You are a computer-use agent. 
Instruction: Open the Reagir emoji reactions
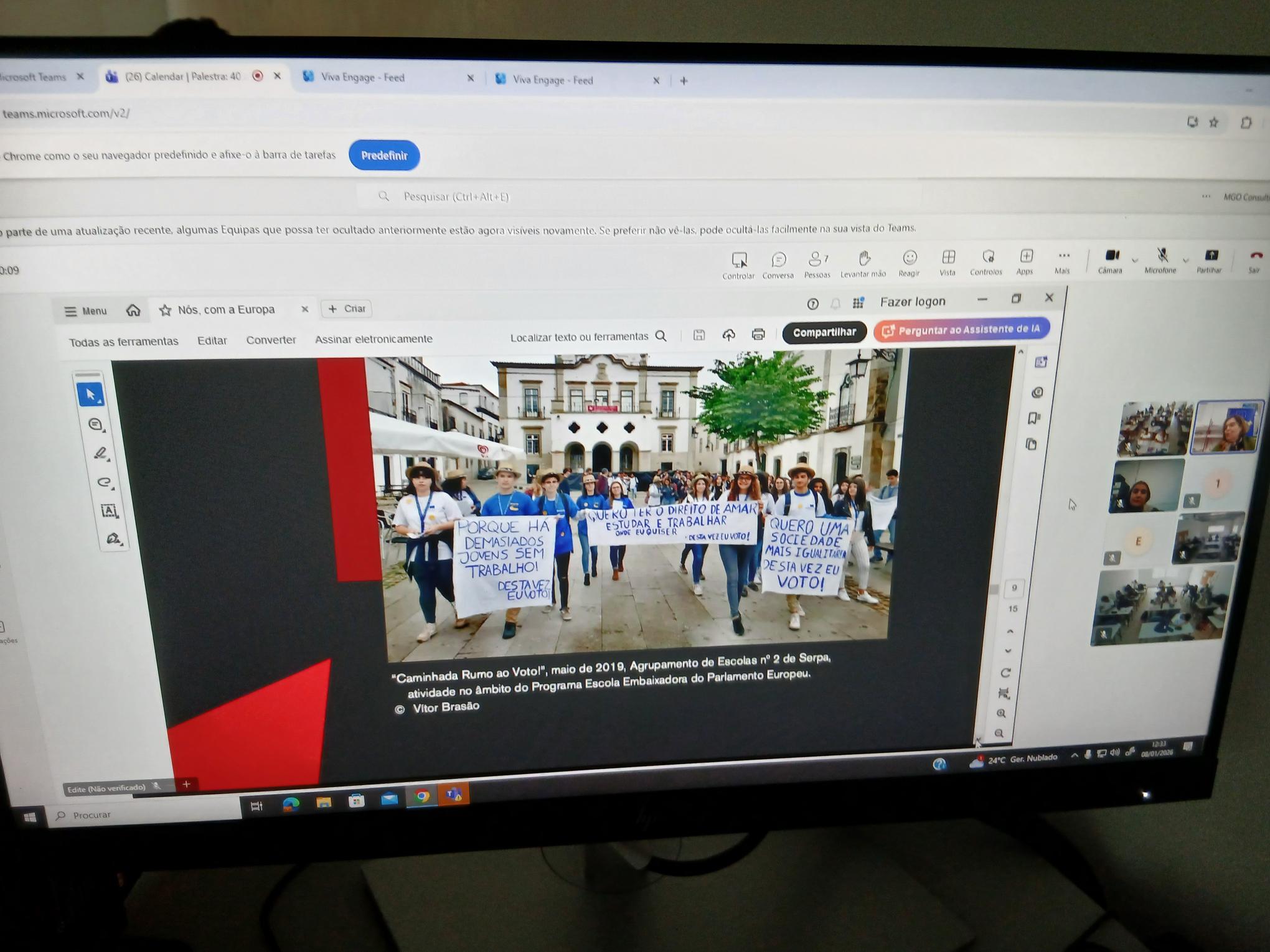point(910,258)
